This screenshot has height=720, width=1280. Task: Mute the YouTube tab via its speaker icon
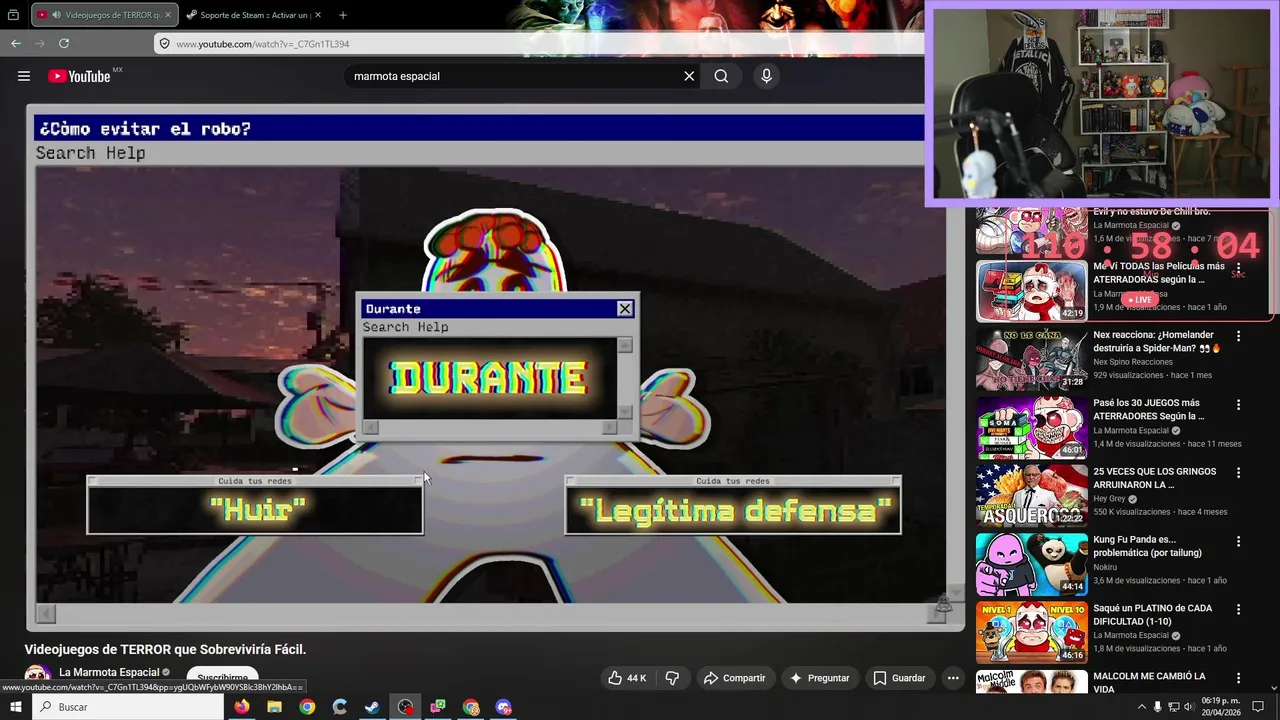(56, 15)
